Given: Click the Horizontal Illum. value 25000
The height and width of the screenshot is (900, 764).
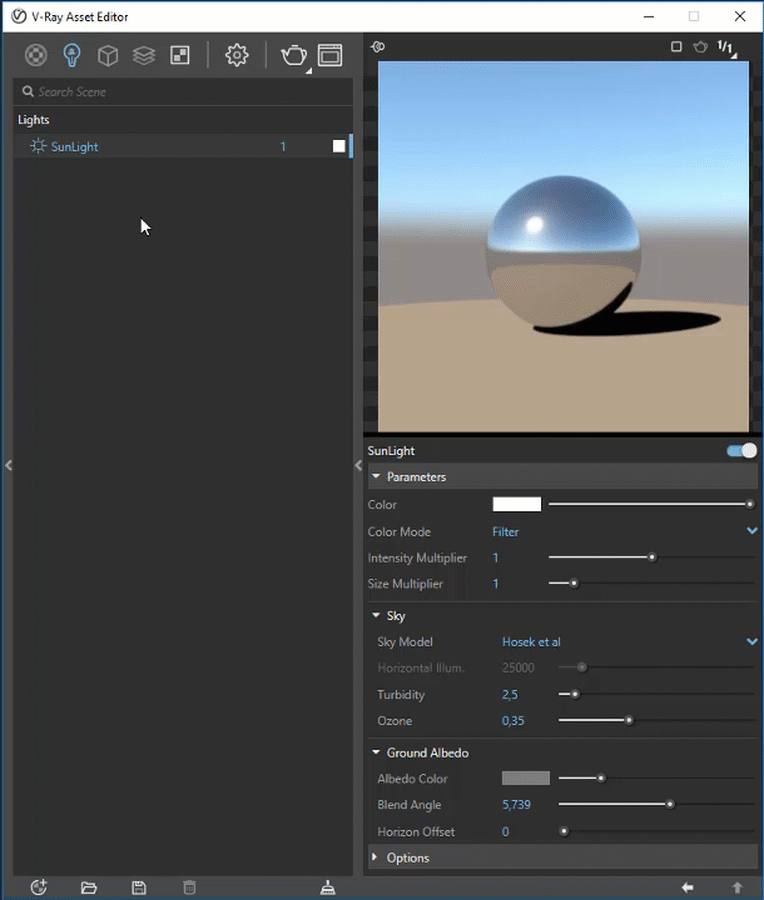Looking at the screenshot, I should [x=518, y=668].
